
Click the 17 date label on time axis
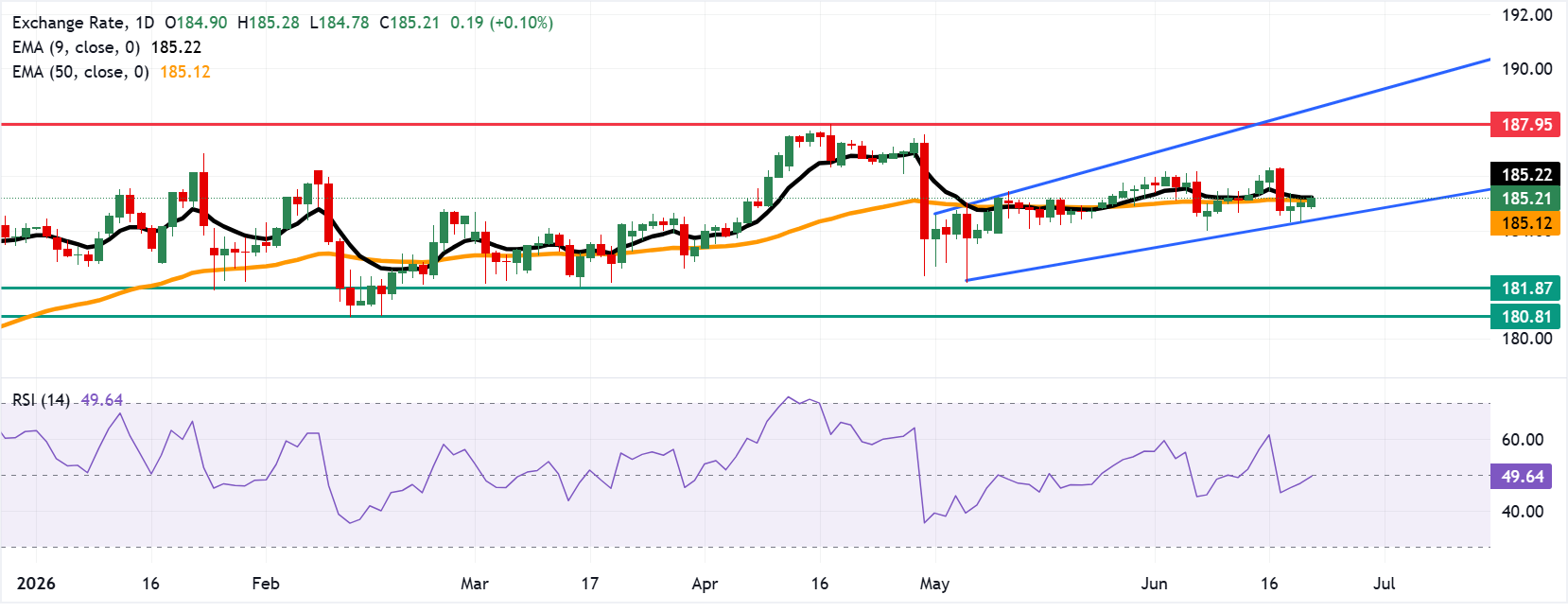click(590, 583)
